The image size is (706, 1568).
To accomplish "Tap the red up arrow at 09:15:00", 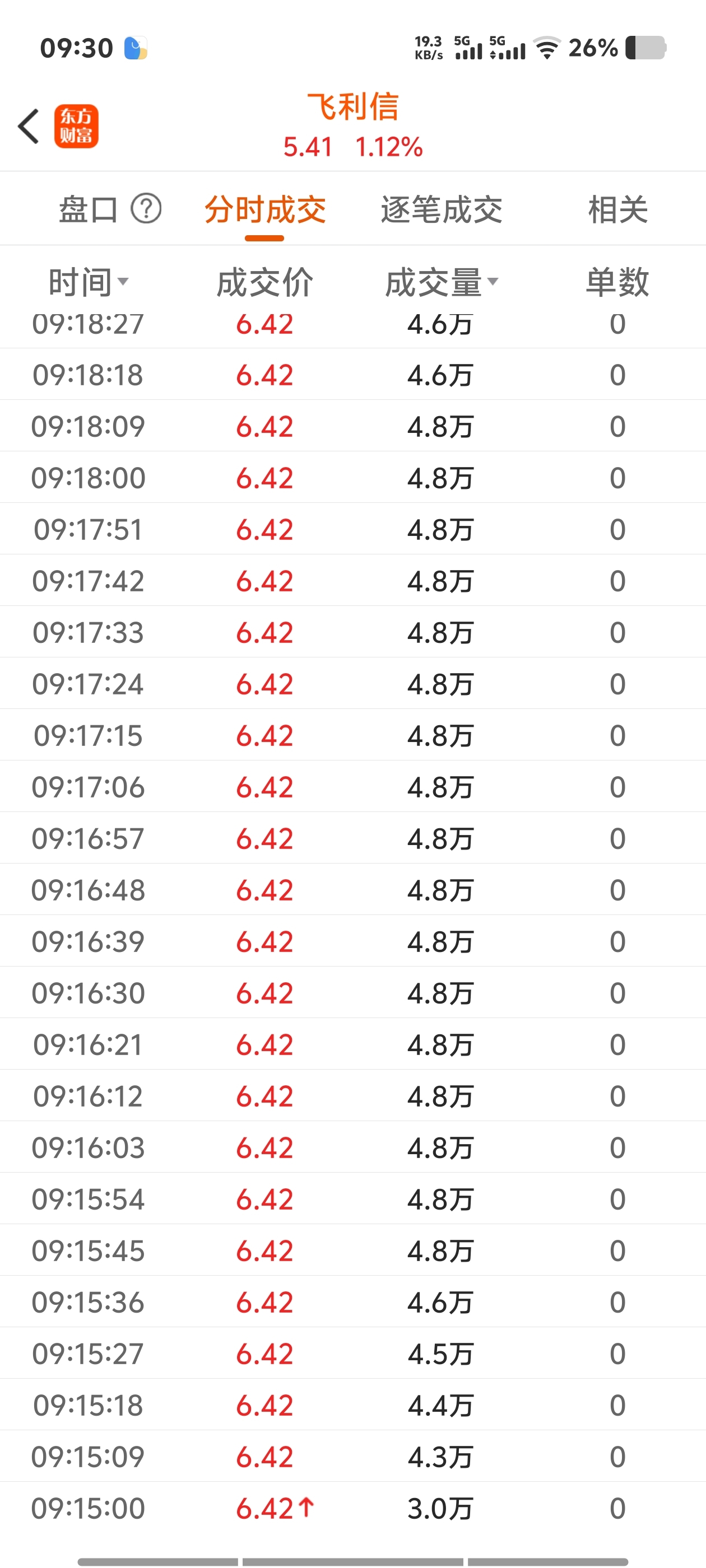I will pyautogui.click(x=307, y=1507).
